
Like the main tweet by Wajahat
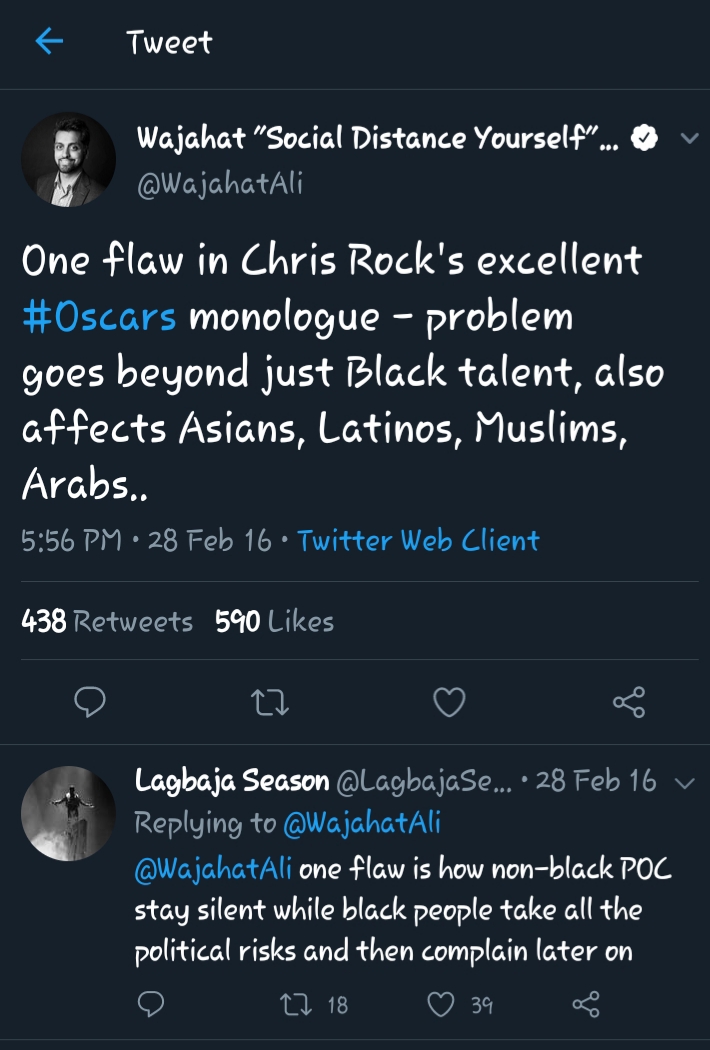(x=449, y=702)
